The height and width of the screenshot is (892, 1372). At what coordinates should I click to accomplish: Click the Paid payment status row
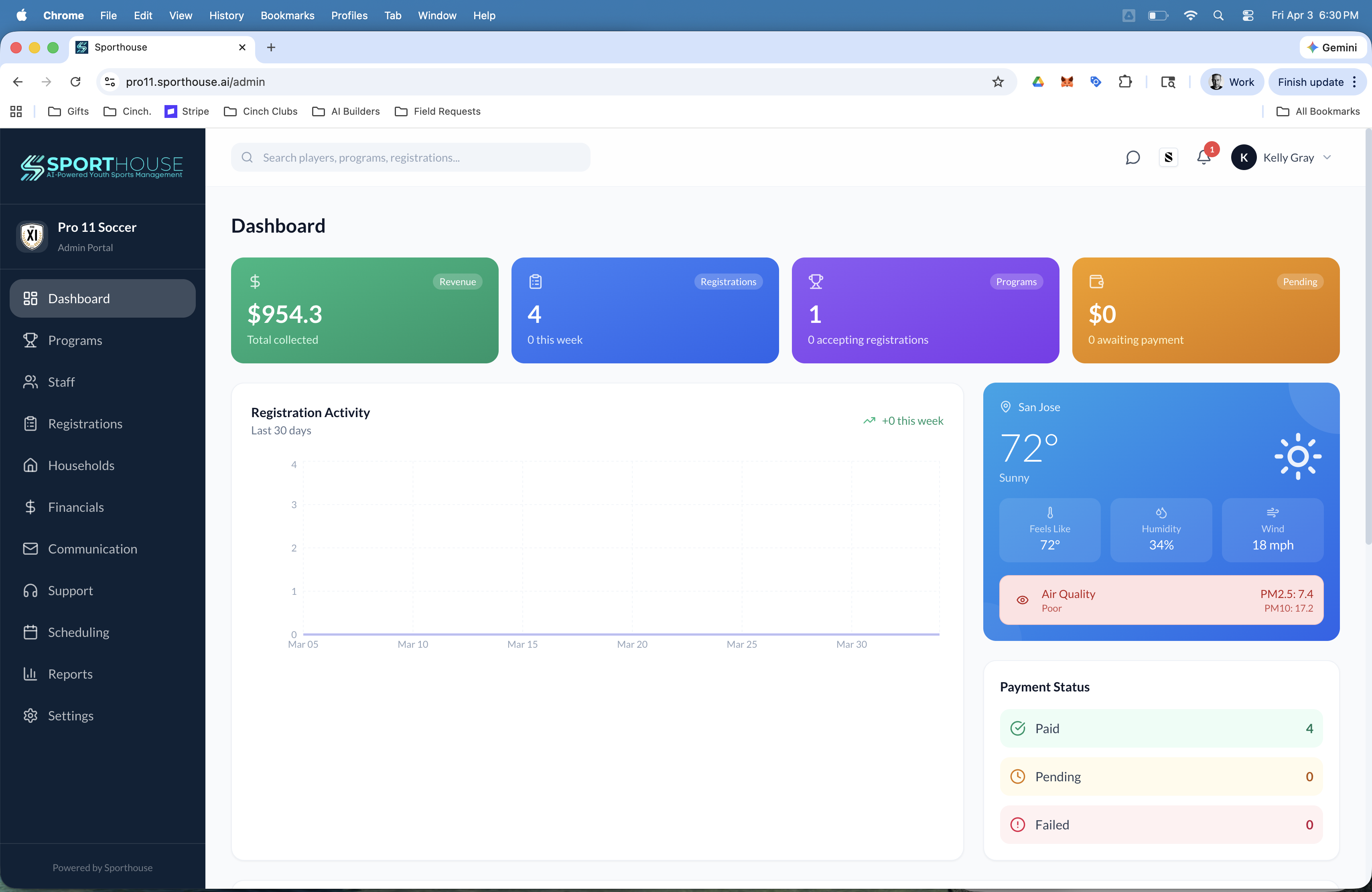click(1161, 728)
